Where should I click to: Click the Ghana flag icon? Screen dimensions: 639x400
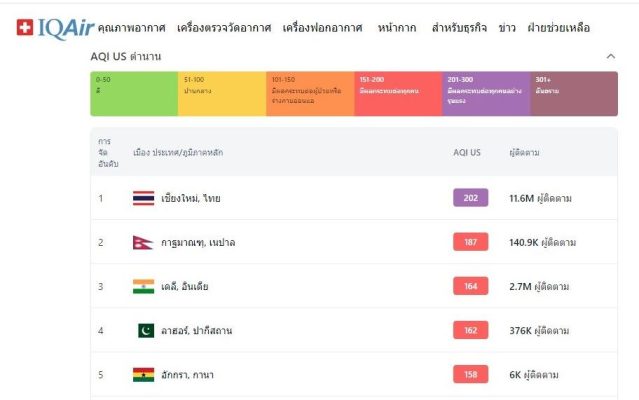tap(143, 375)
